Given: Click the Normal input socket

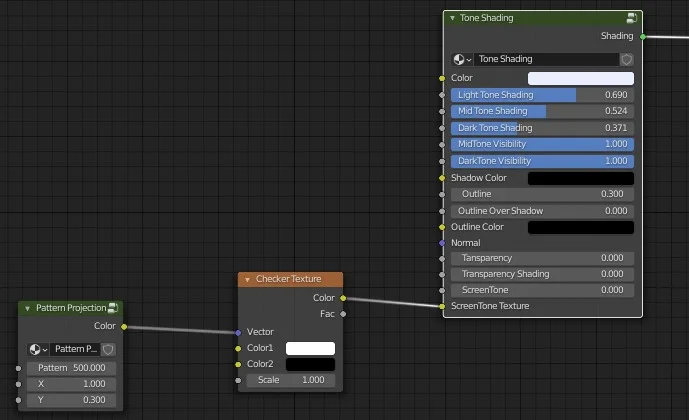Looking at the screenshot, I should pos(442,243).
